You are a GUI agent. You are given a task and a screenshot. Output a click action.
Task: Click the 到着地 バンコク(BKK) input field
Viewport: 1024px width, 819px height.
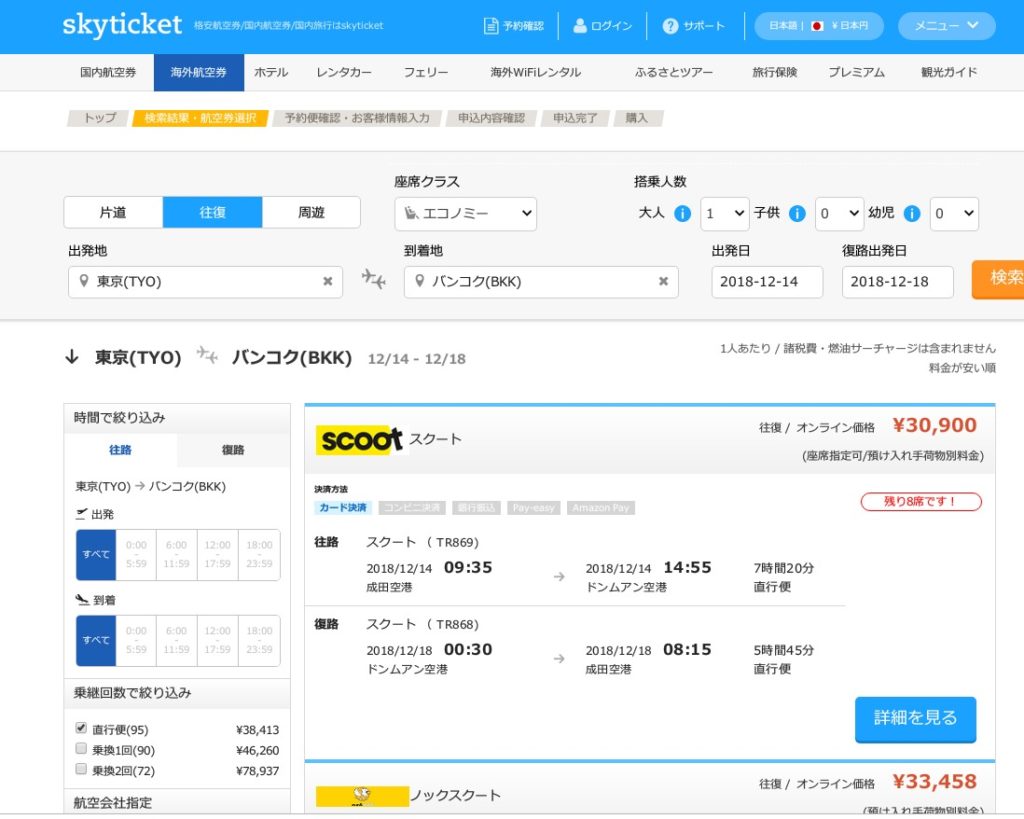coord(541,281)
